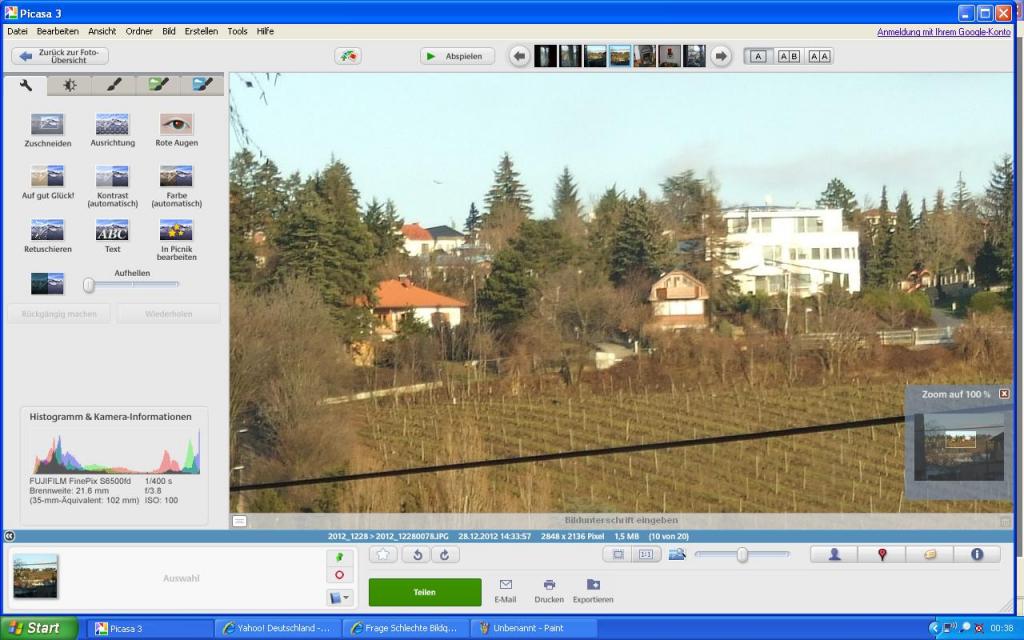Click the green Teilen button

424,592
